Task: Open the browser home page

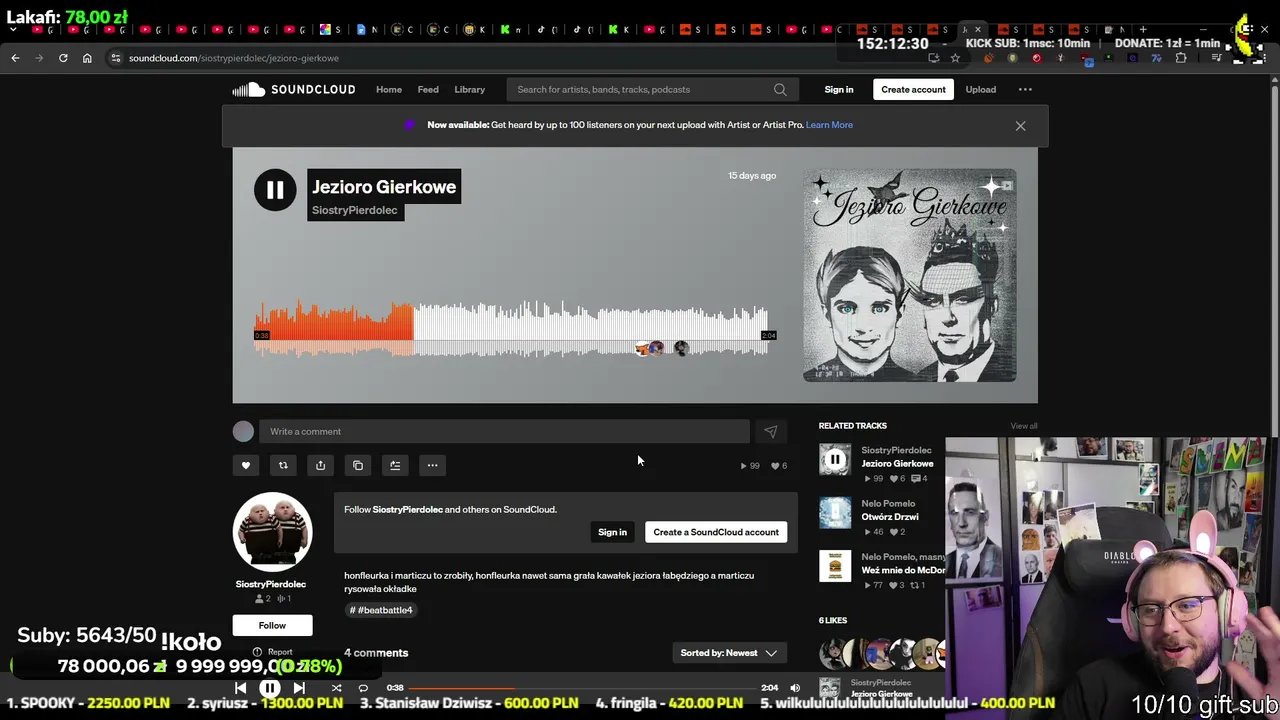Action: click(x=87, y=58)
